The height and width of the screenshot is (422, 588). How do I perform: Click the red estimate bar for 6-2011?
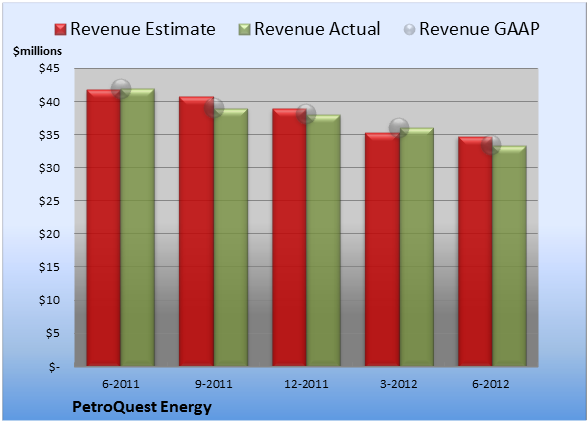click(104, 228)
